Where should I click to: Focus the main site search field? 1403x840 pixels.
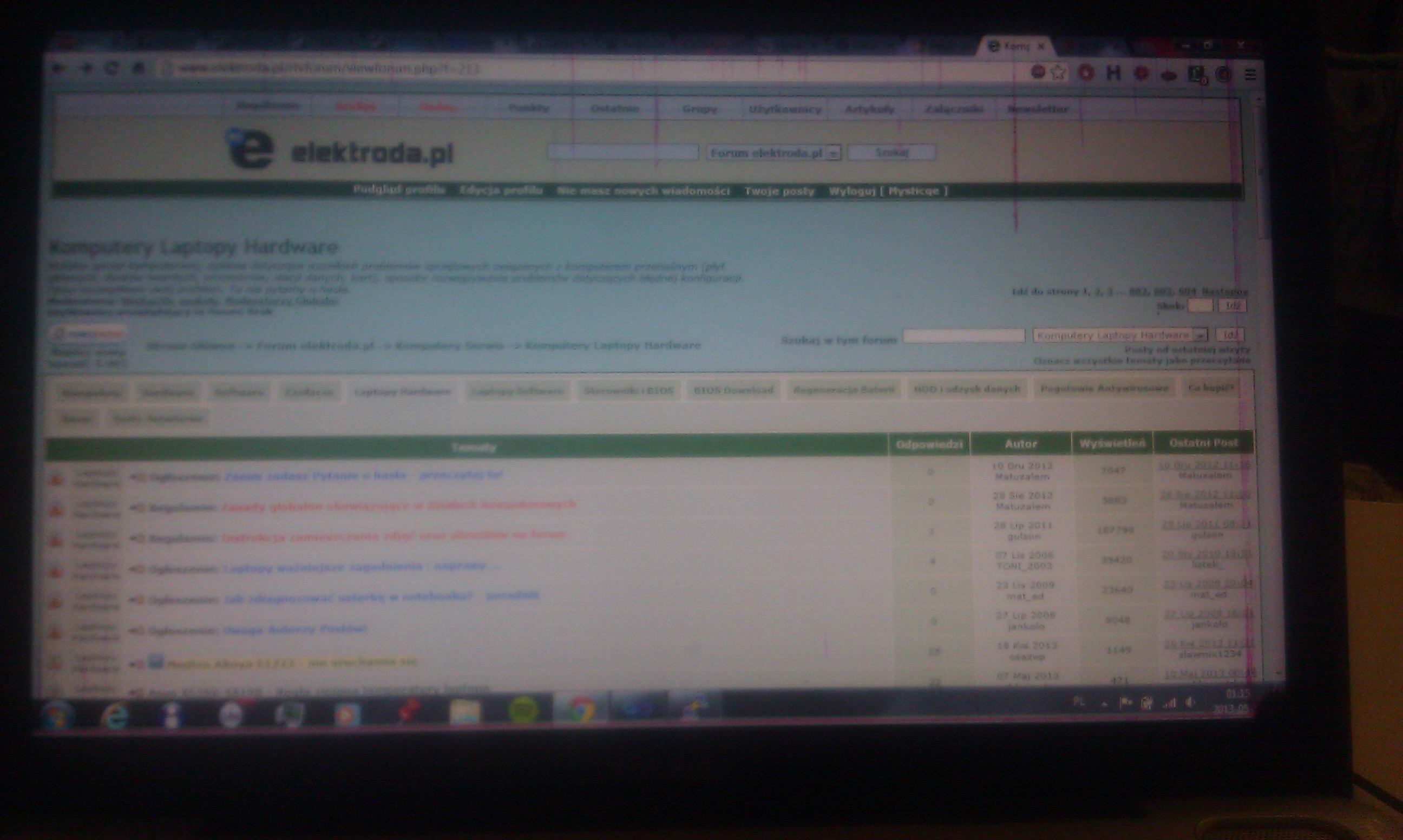pos(622,152)
